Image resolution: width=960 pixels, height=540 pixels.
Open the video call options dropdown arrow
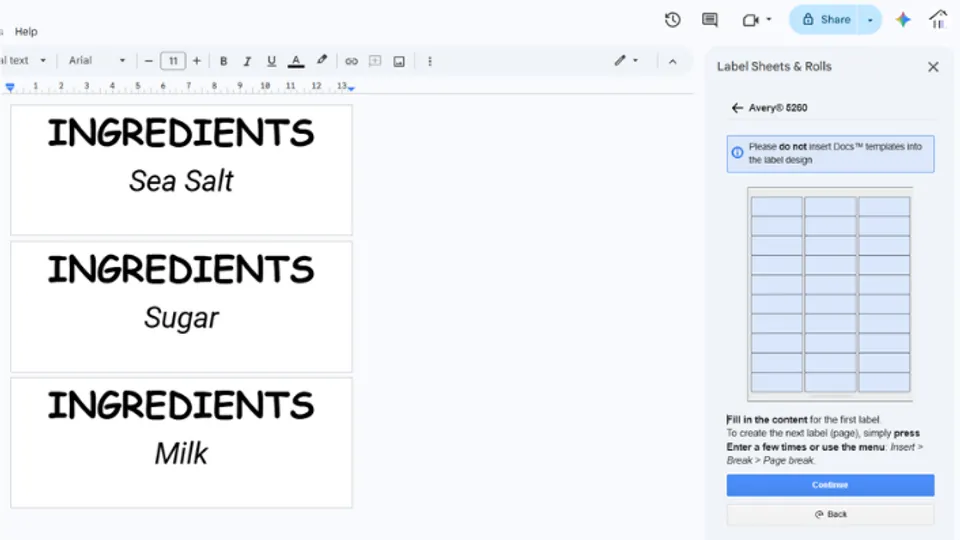coord(769,20)
